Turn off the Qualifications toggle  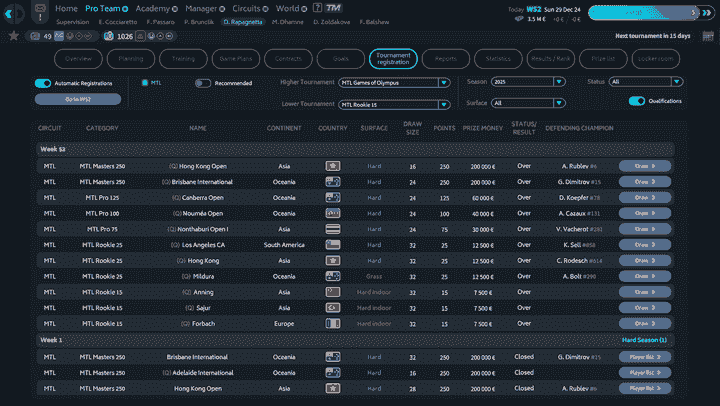pos(637,101)
